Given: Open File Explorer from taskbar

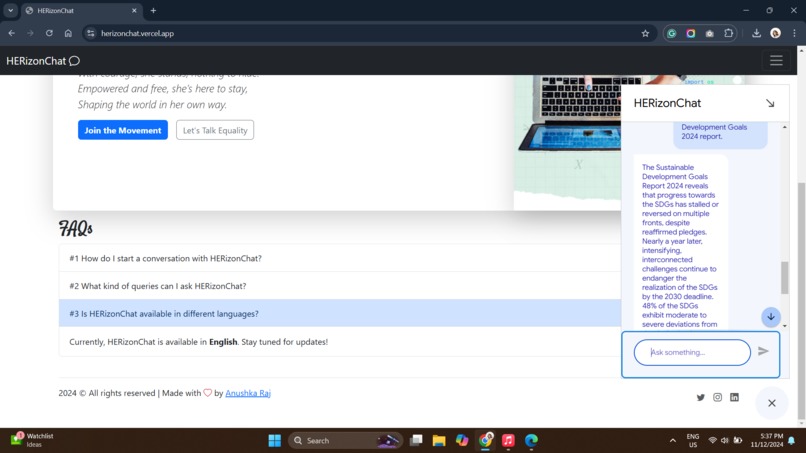Looking at the screenshot, I should (x=439, y=441).
